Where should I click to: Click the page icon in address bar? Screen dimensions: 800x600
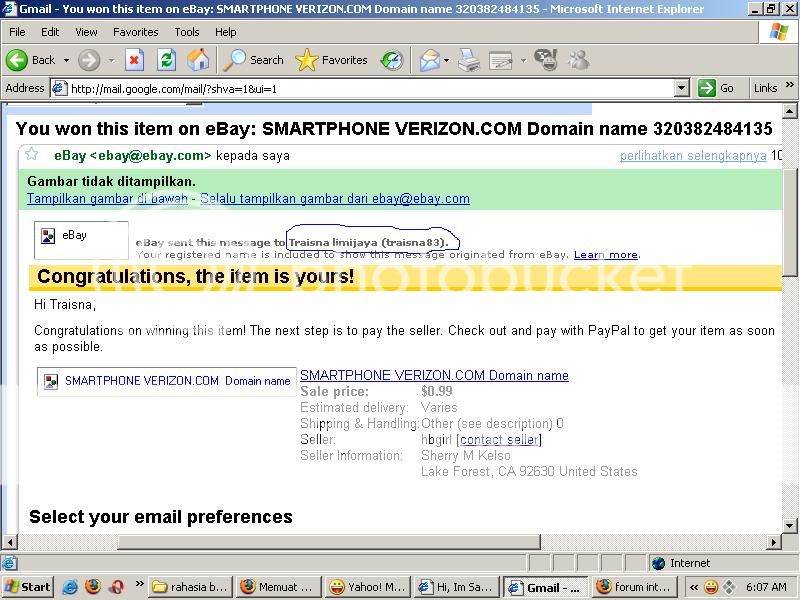pos(60,88)
